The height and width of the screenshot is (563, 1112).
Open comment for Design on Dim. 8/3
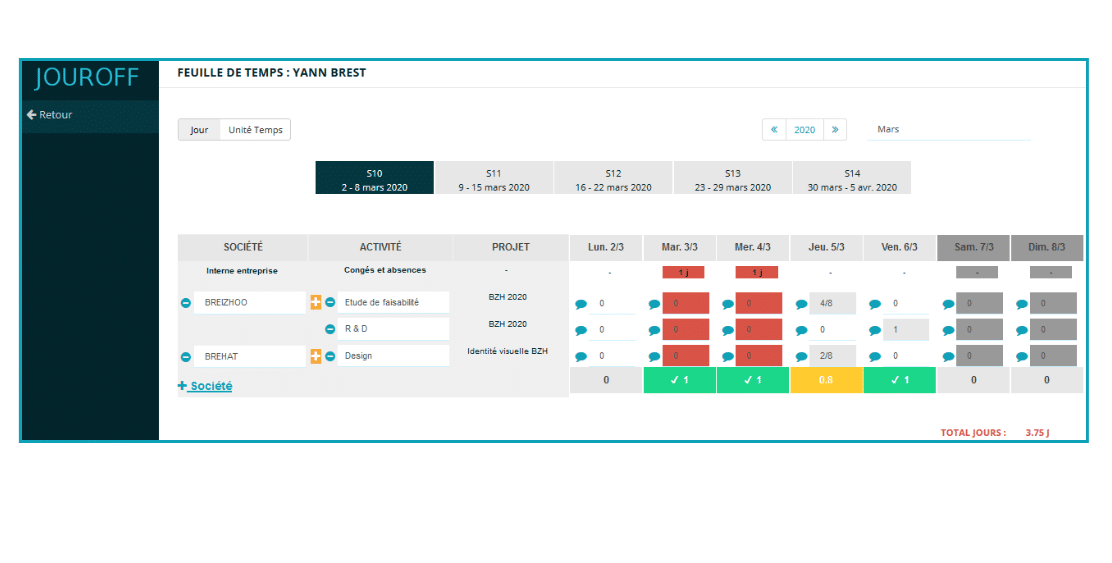(x=1021, y=357)
